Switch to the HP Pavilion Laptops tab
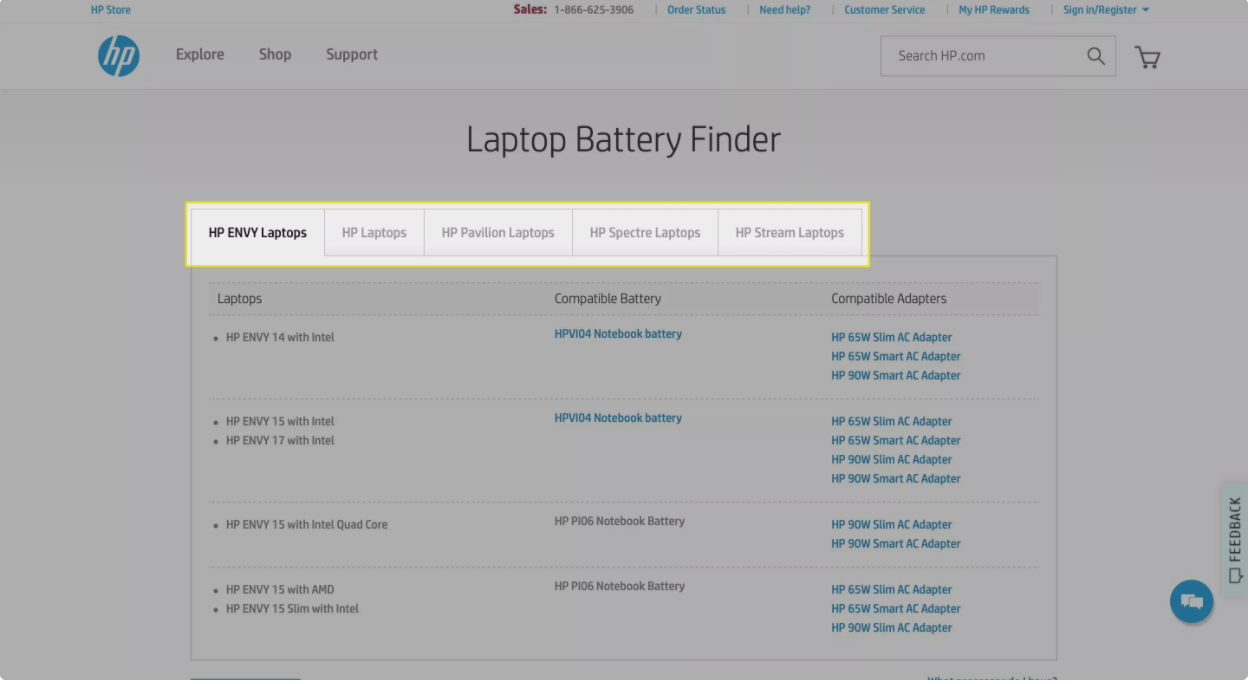The width and height of the screenshot is (1252, 684). [x=498, y=232]
